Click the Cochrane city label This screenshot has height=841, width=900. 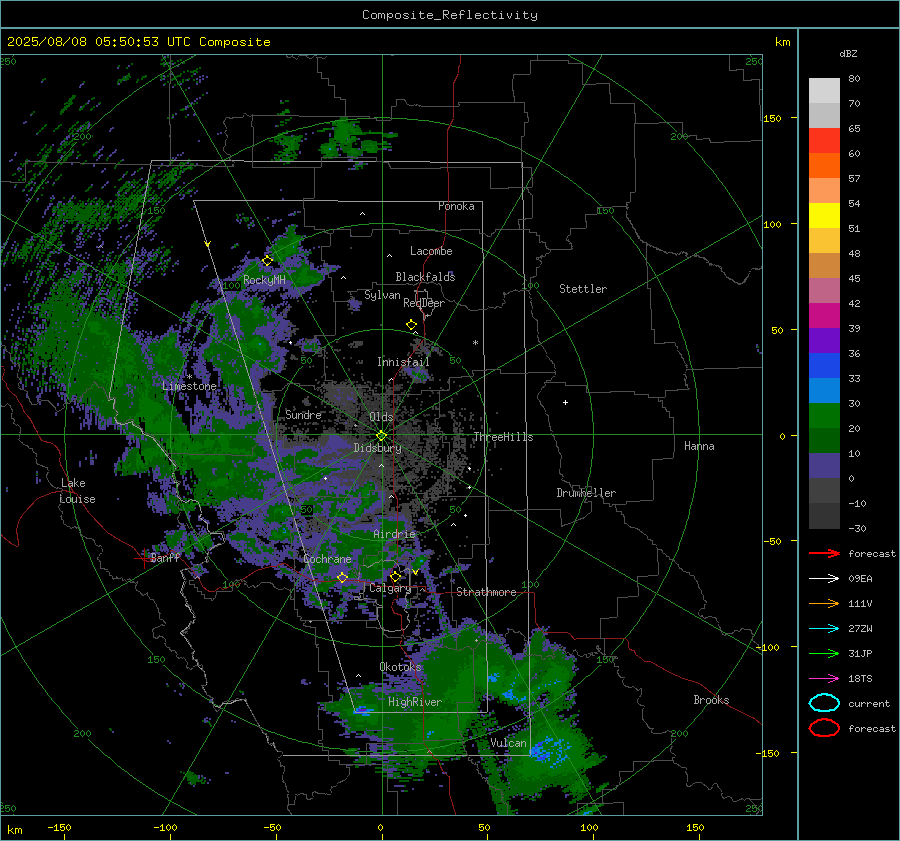point(327,559)
